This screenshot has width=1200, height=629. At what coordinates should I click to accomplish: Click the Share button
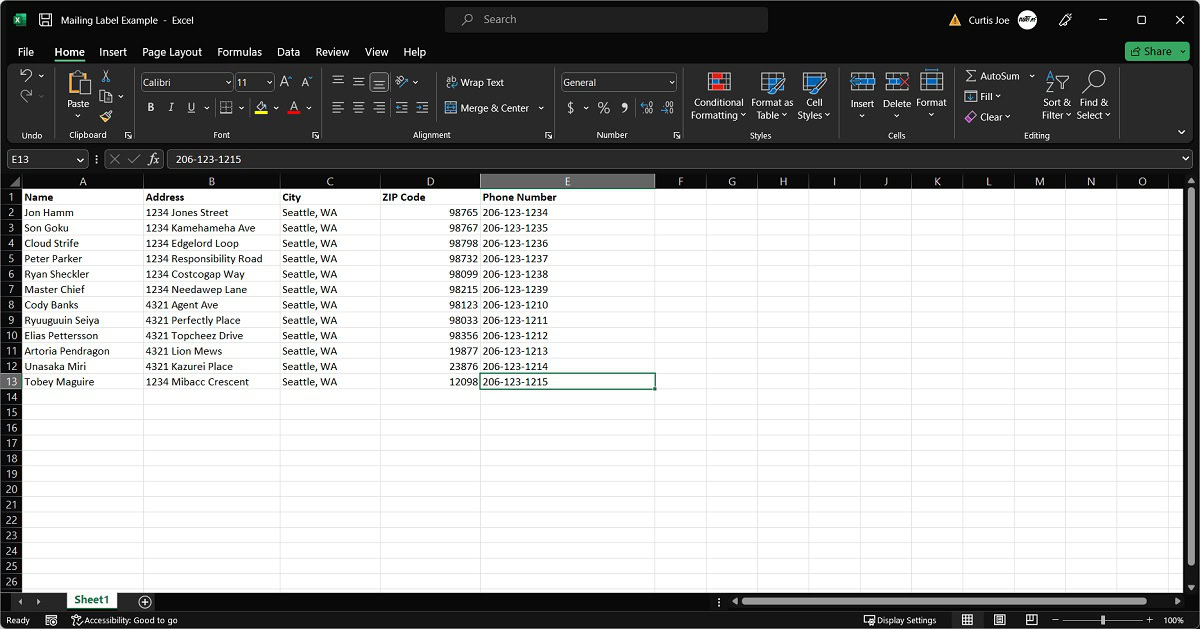pyautogui.click(x=1156, y=51)
